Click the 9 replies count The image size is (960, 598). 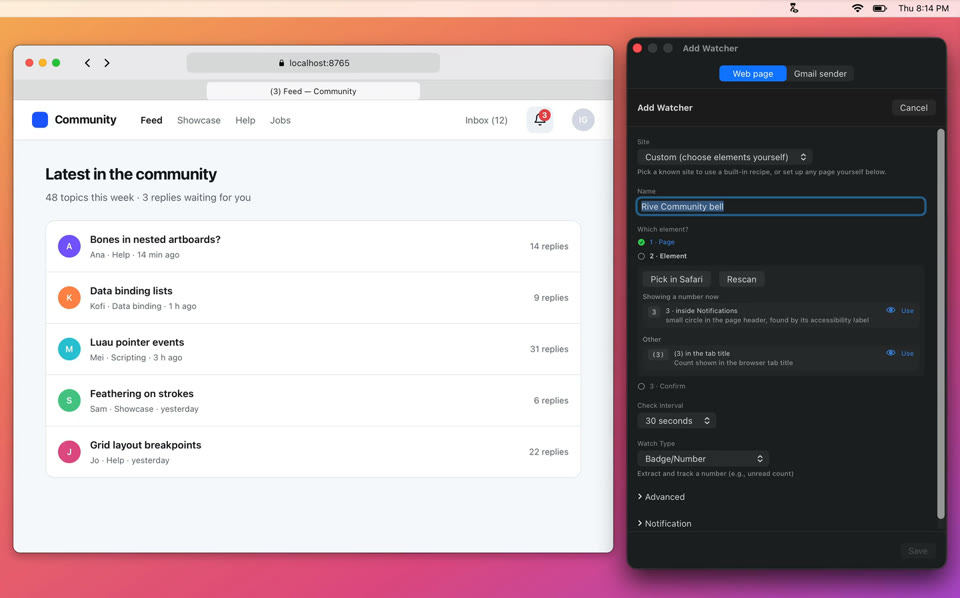pyautogui.click(x=550, y=297)
